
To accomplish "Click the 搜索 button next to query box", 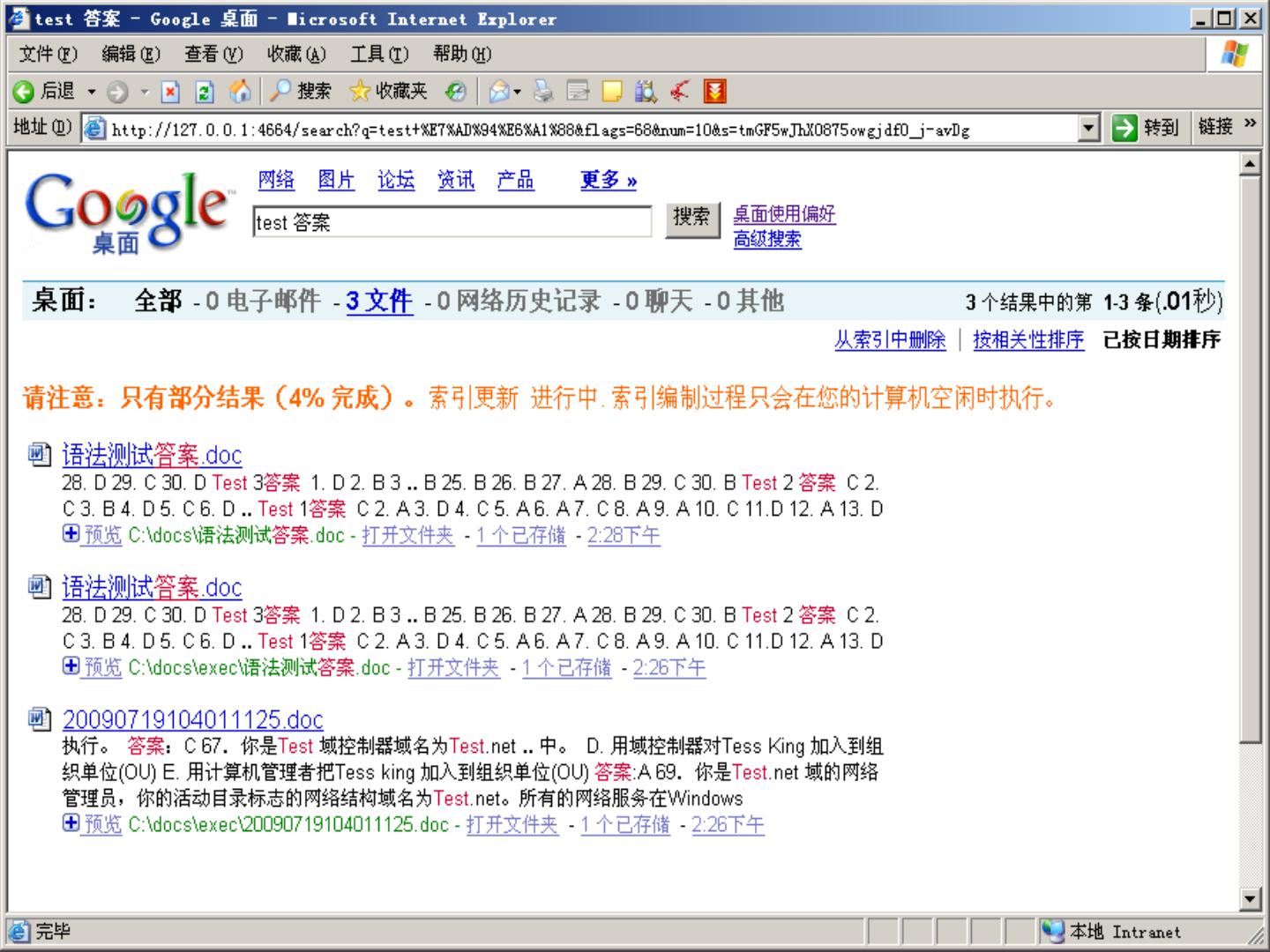I will (x=691, y=217).
